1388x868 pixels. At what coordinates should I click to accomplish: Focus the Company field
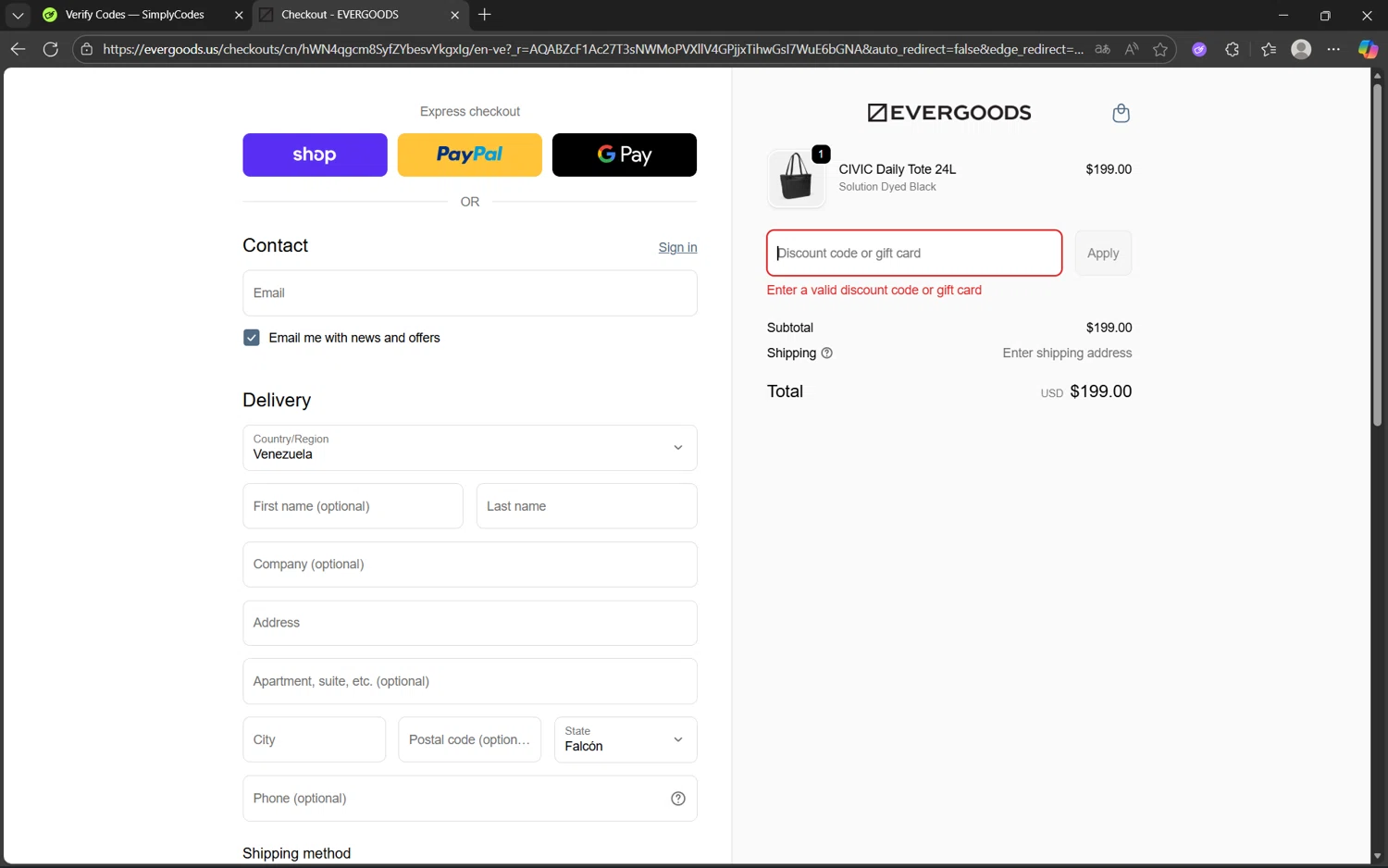470,564
